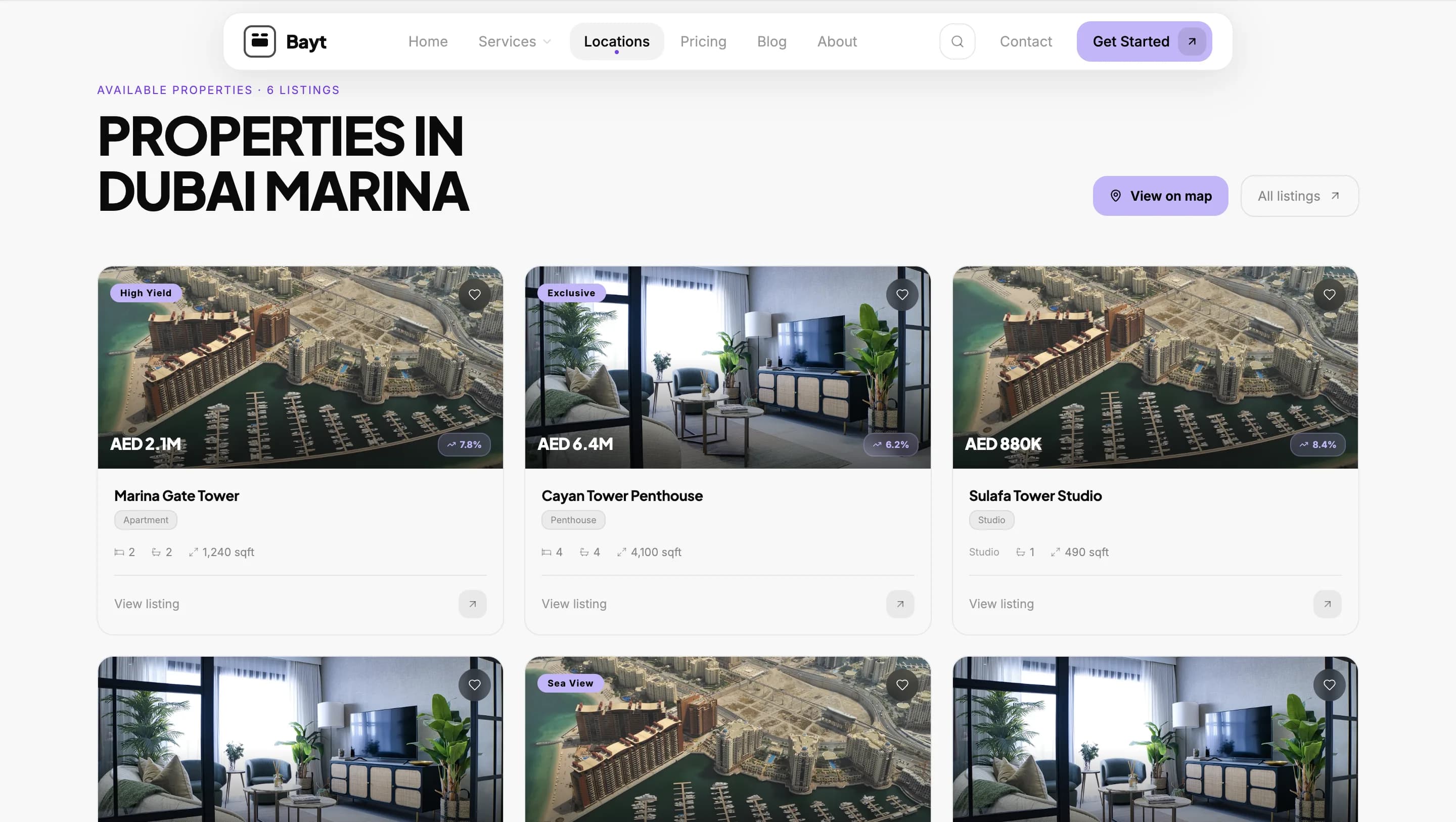This screenshot has height=822, width=1456.
Task: Open the Contact link
Action: [1025, 41]
